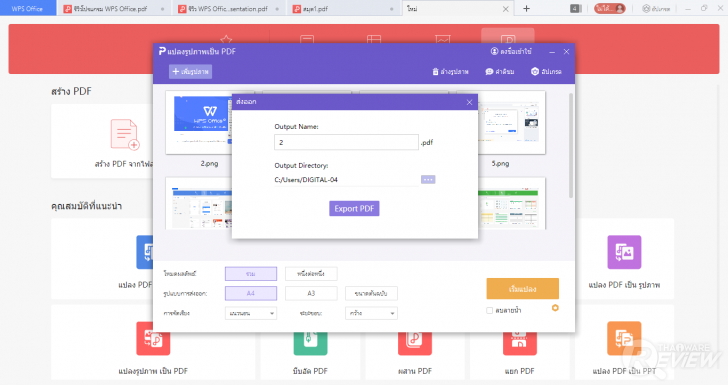Click the orange start conversion button
The height and width of the screenshot is (385, 728).
coord(522,289)
